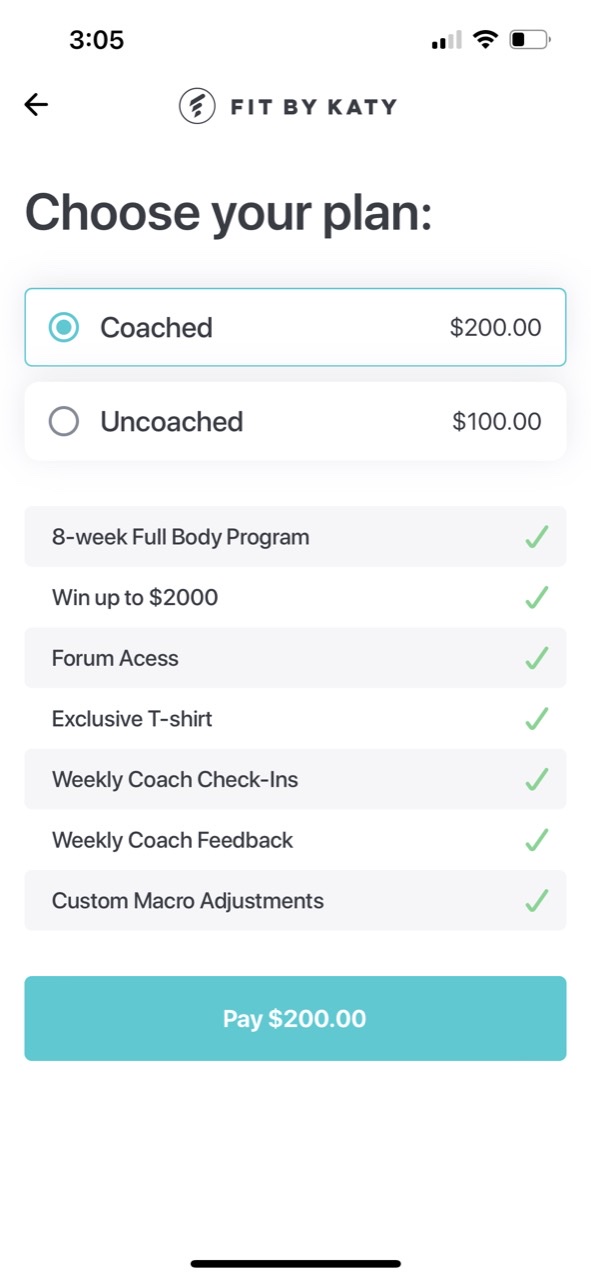Tap the Choose your plan heading

(x=228, y=212)
